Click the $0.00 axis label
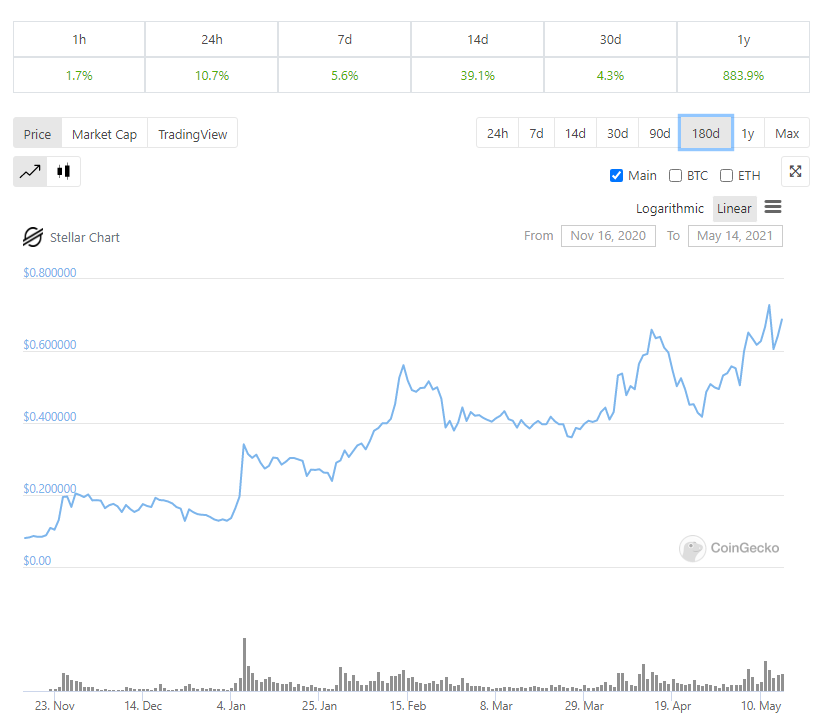The height and width of the screenshot is (724, 824). 37,561
